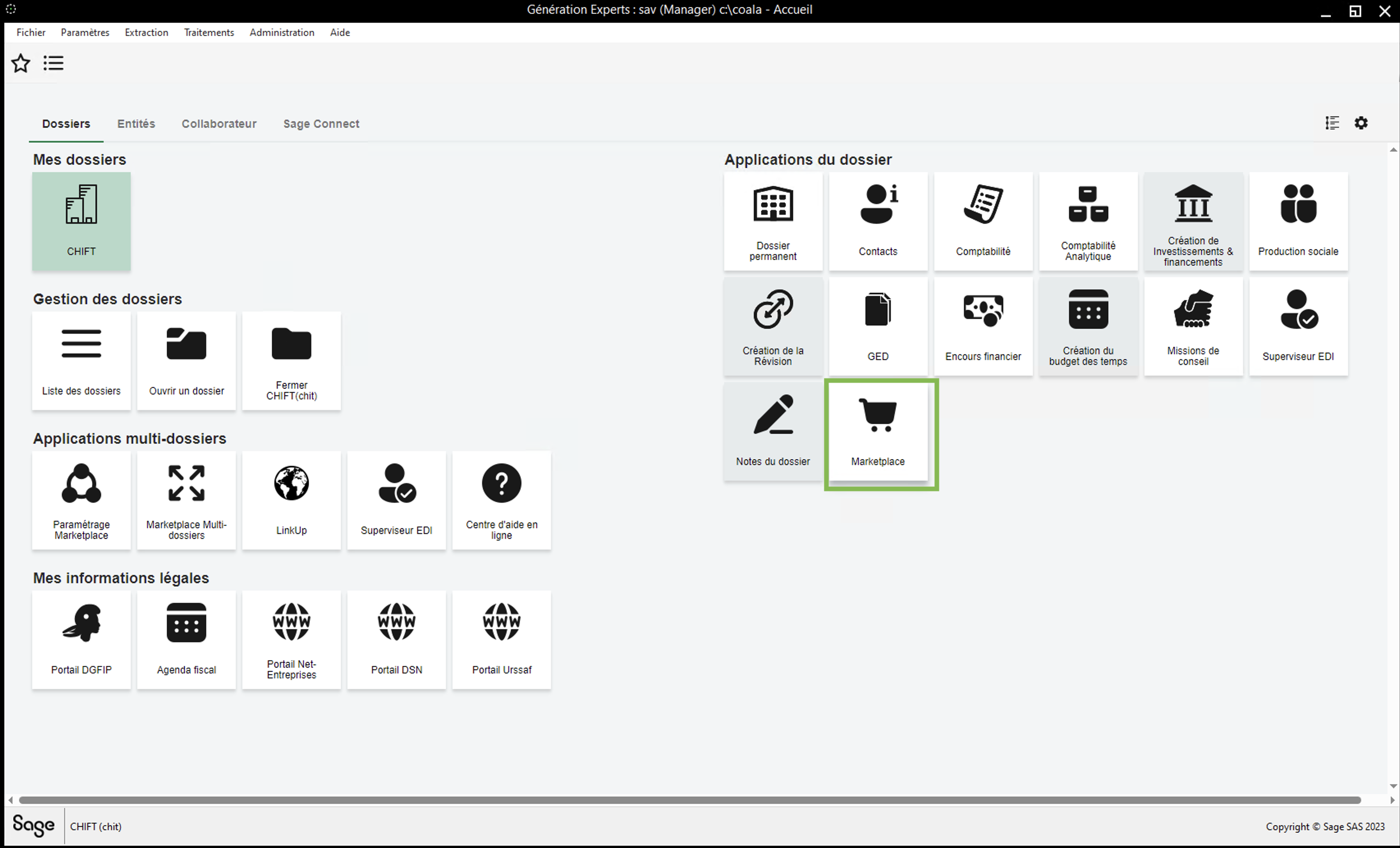Open the Encours financier tile
Screen dimensions: 1400x848
coord(982,327)
